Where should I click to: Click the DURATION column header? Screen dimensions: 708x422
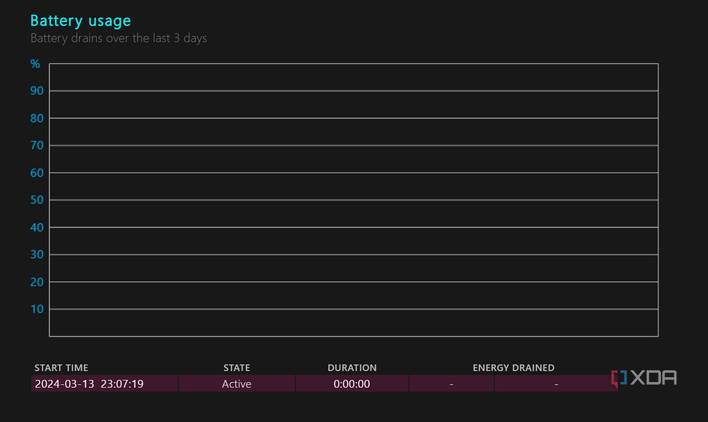pyautogui.click(x=352, y=367)
